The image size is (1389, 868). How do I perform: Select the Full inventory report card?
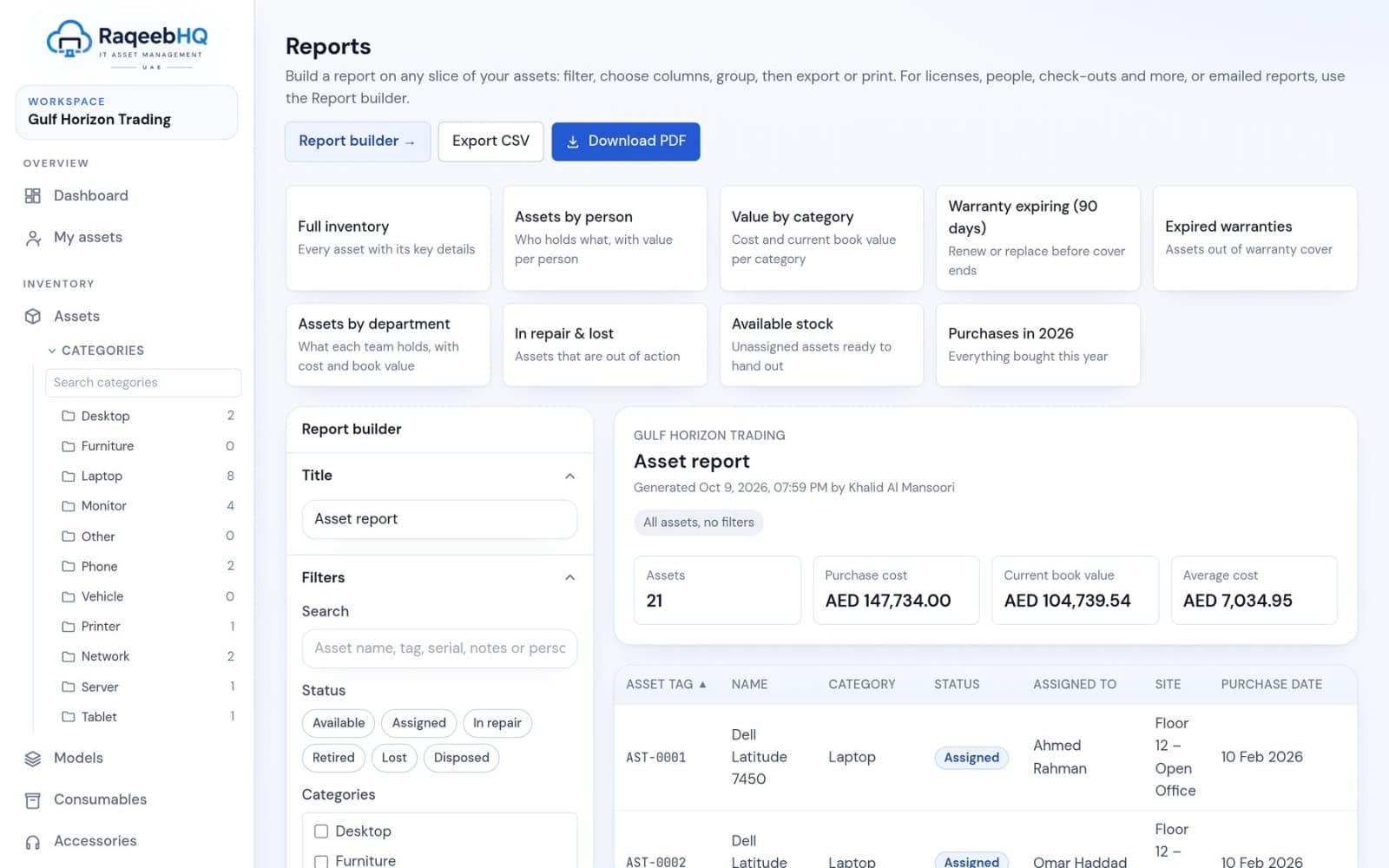[x=388, y=238]
